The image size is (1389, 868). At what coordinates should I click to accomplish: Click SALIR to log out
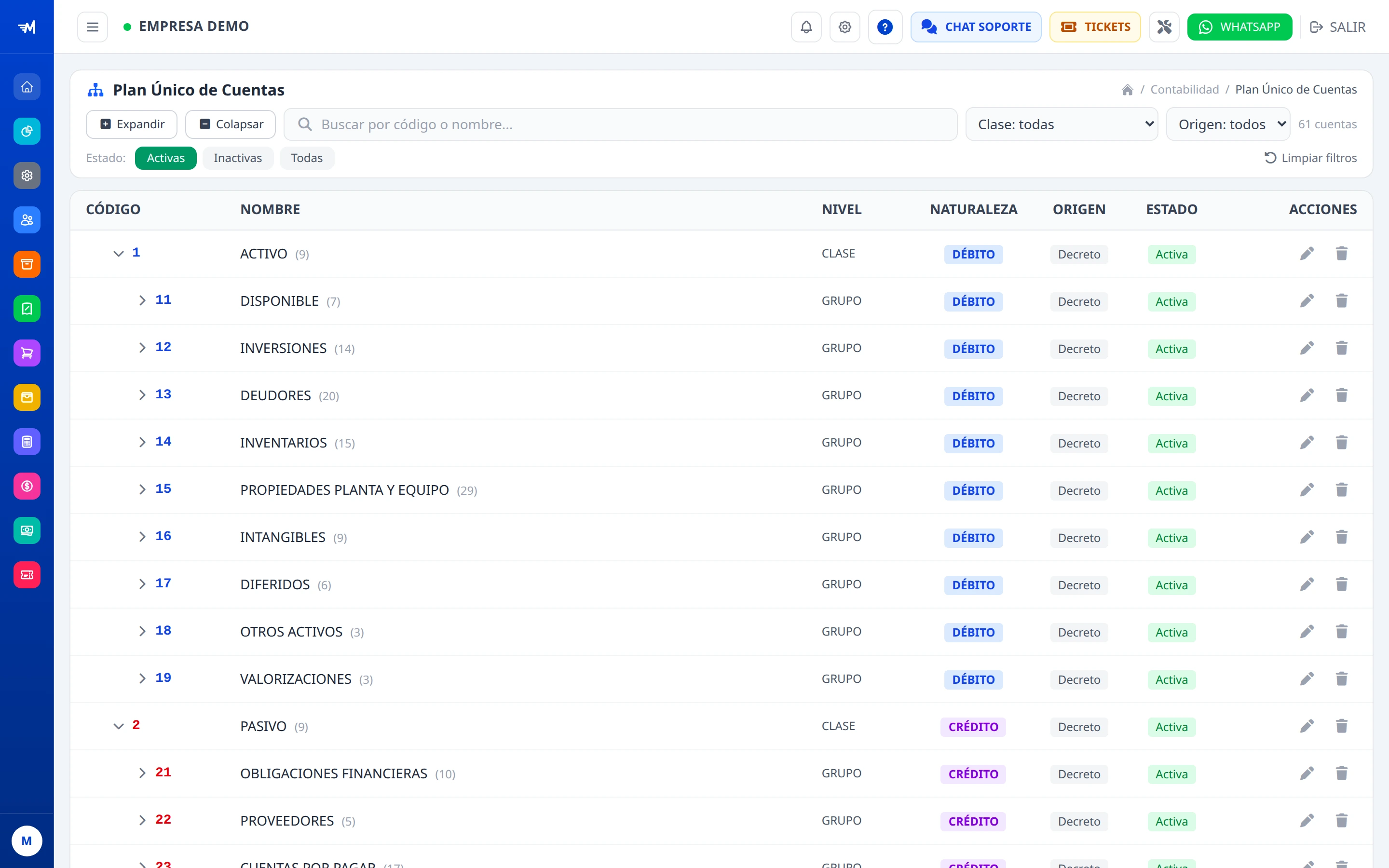point(1337,27)
